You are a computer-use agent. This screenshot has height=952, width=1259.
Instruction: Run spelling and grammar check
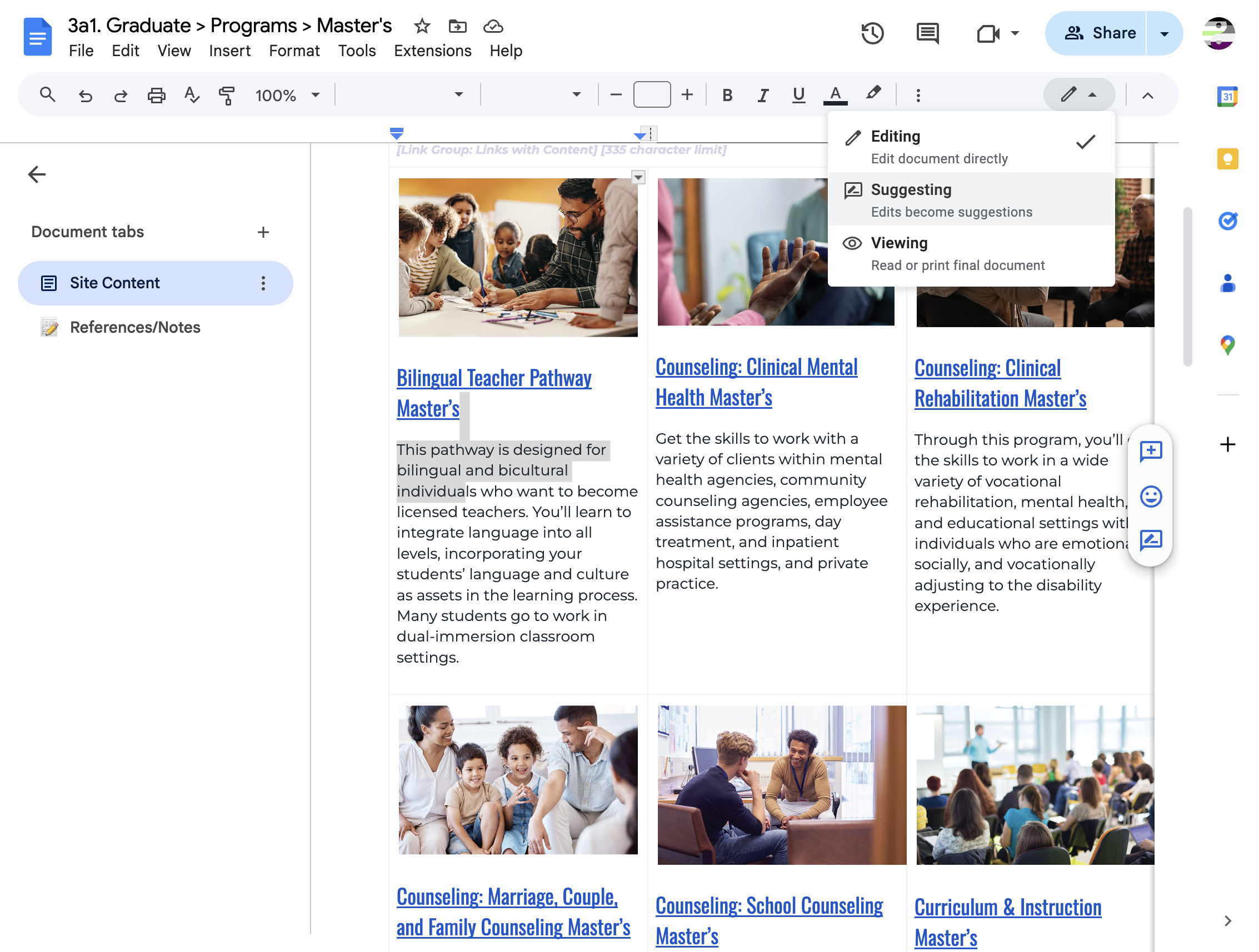(192, 95)
